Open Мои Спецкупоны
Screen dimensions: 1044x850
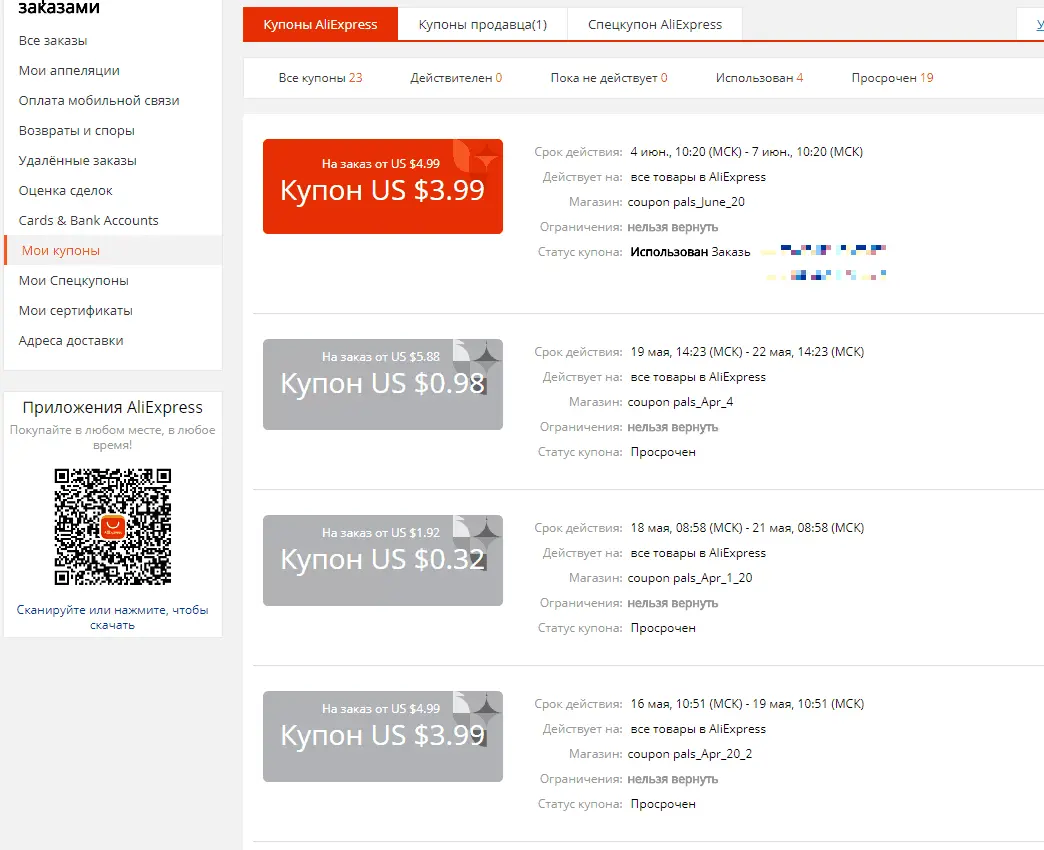click(73, 280)
